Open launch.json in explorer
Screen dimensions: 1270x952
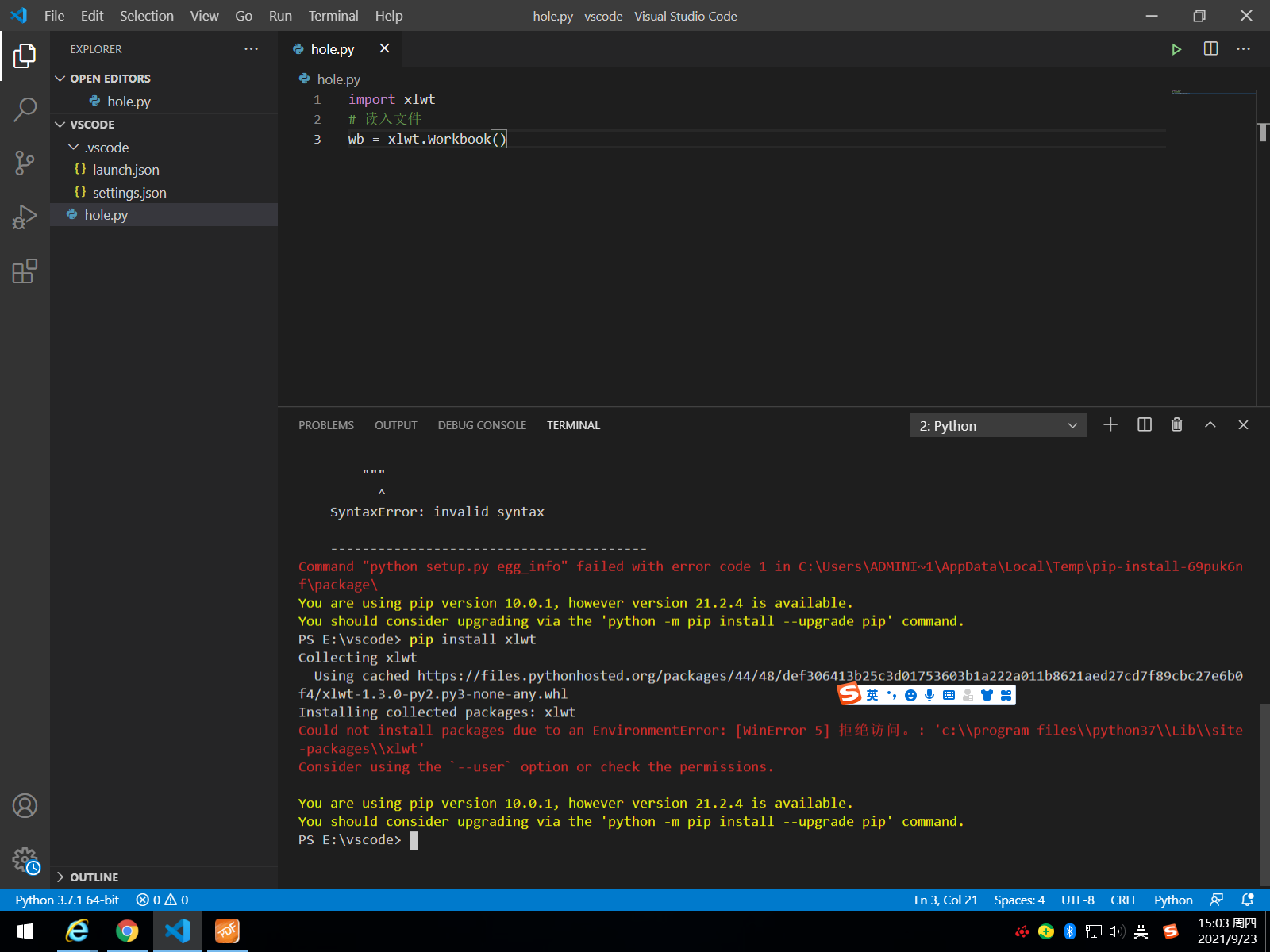(x=164, y=170)
